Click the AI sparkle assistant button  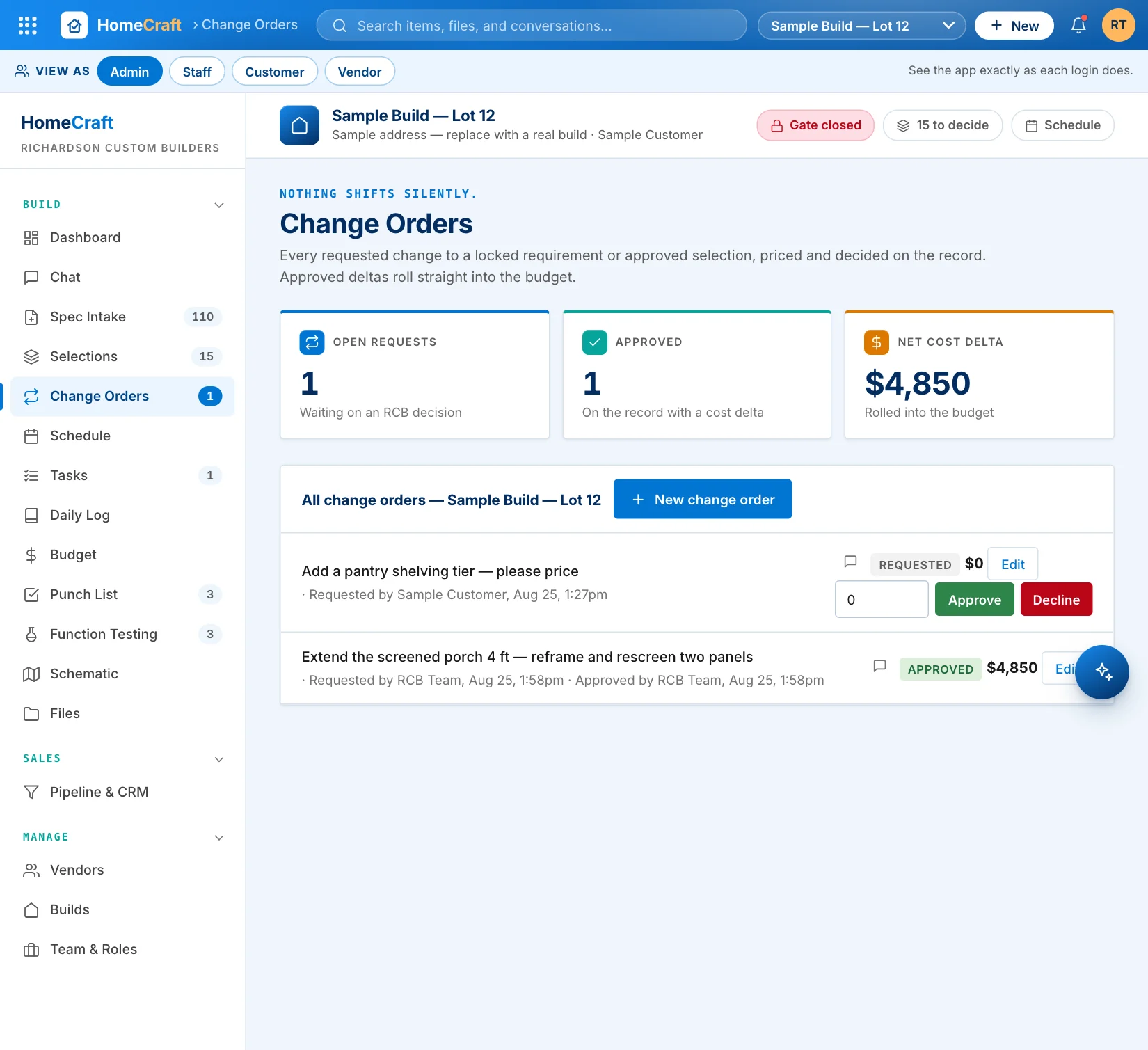coord(1102,672)
